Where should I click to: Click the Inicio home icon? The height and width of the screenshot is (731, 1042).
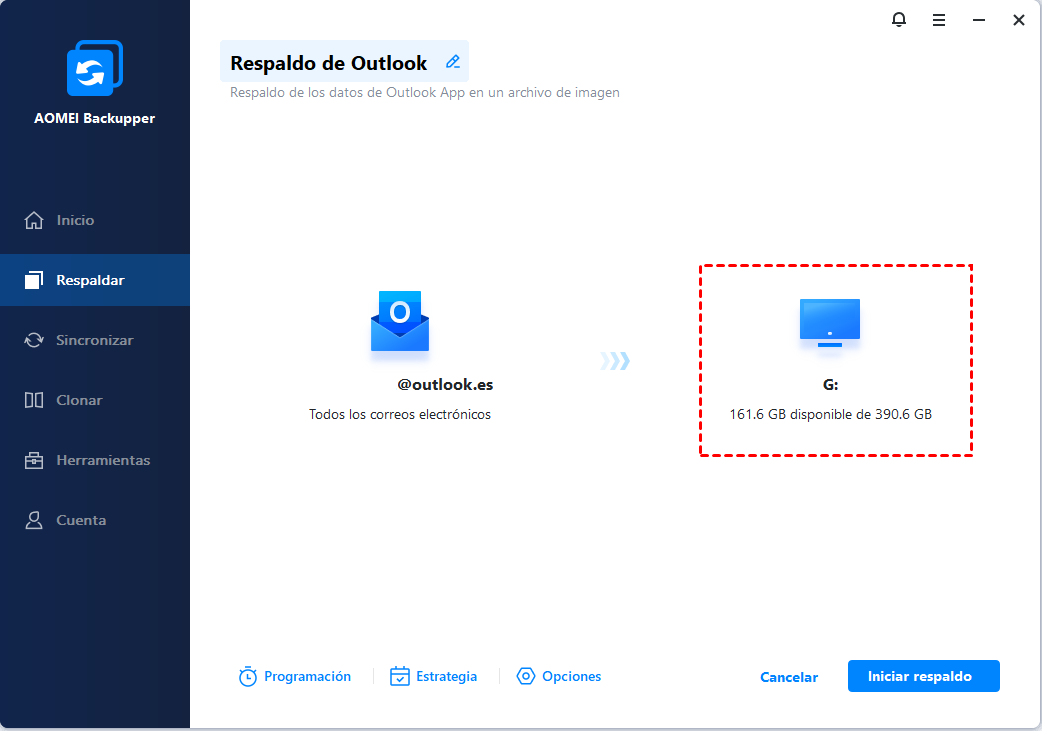tap(34, 220)
